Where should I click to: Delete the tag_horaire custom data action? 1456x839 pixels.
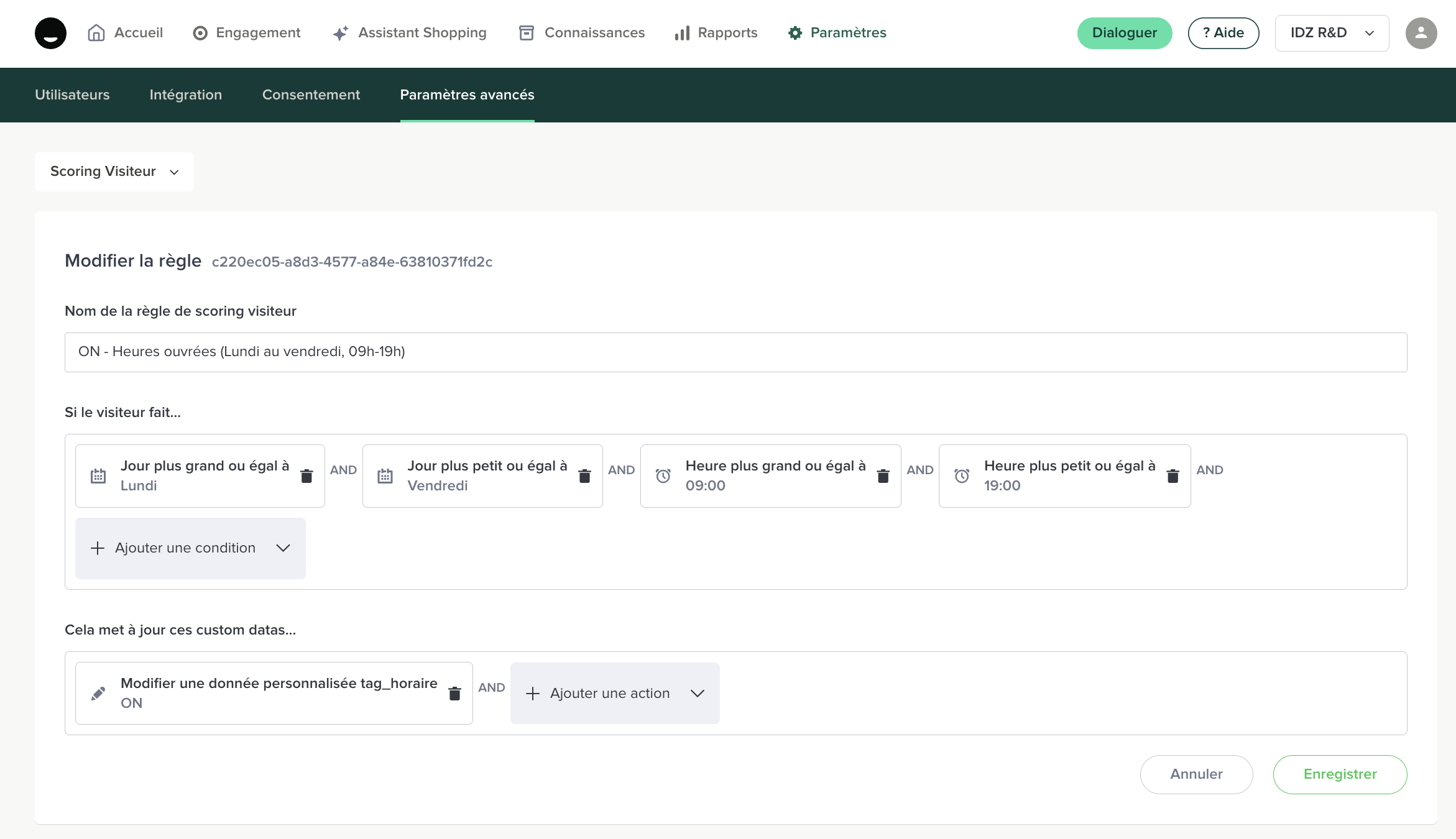pos(454,694)
